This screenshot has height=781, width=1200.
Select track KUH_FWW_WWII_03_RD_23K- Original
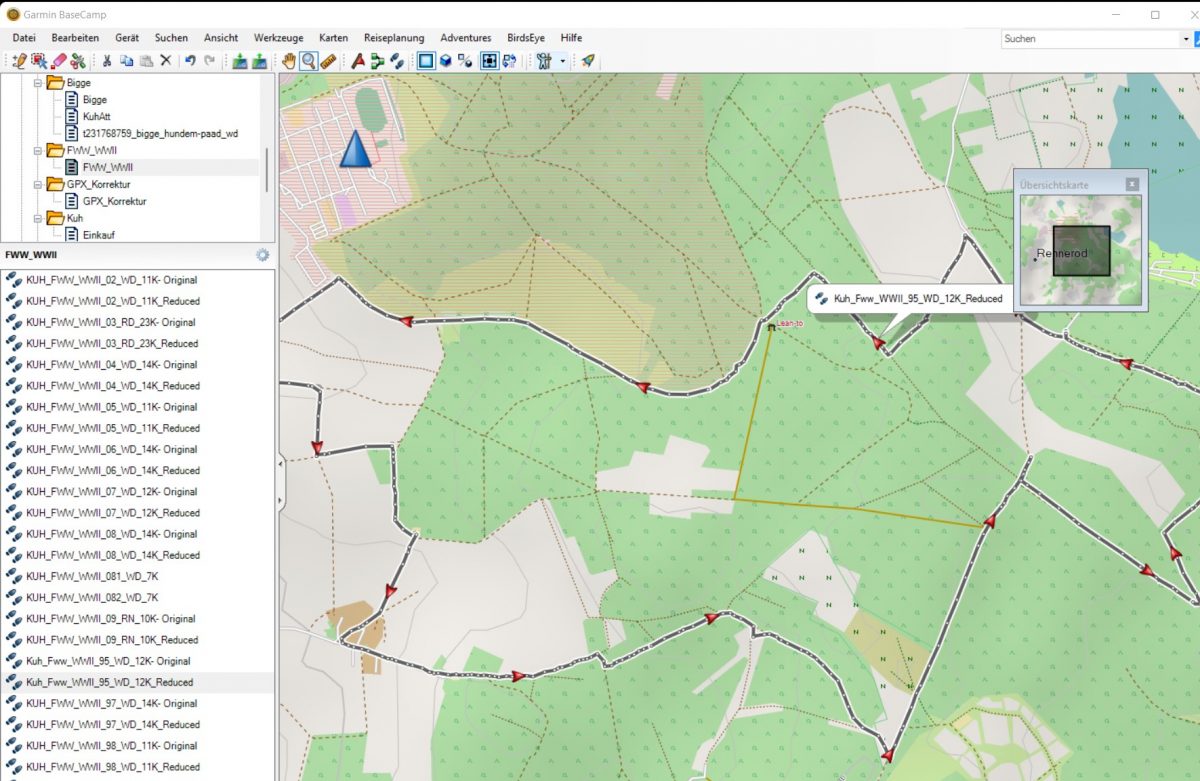tap(111, 322)
